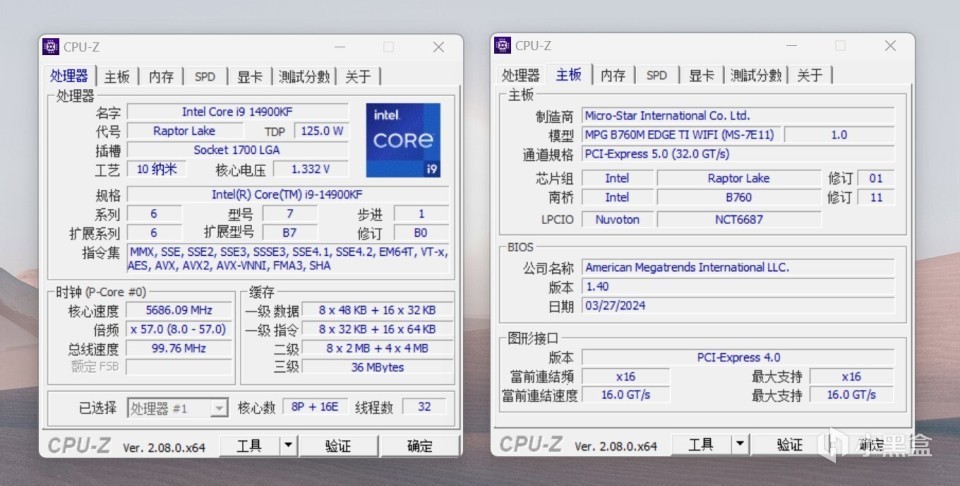Click the 10 纳米 technology value

[157, 169]
